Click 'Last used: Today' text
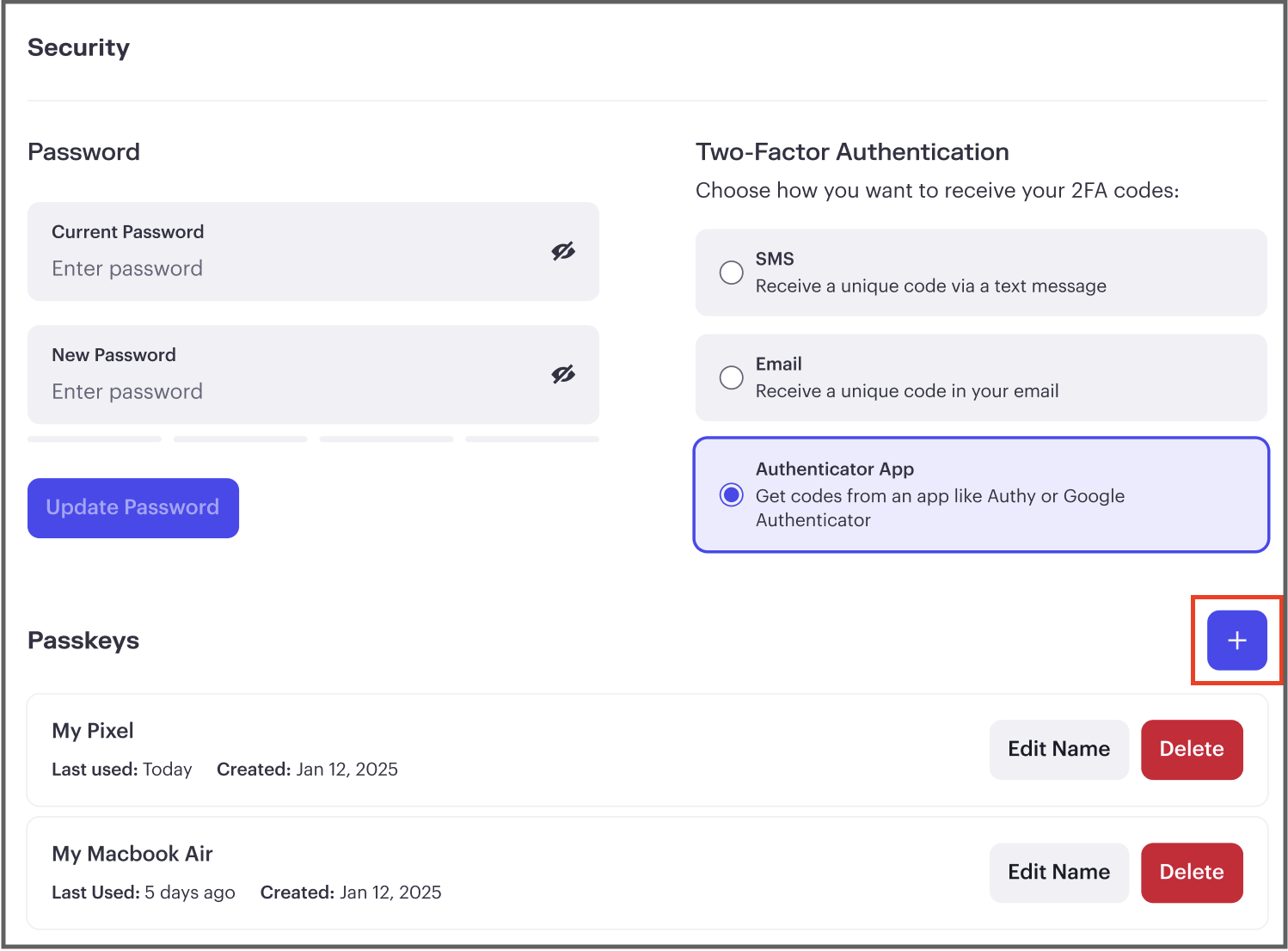This screenshot has height=951, width=1288. tap(122, 770)
